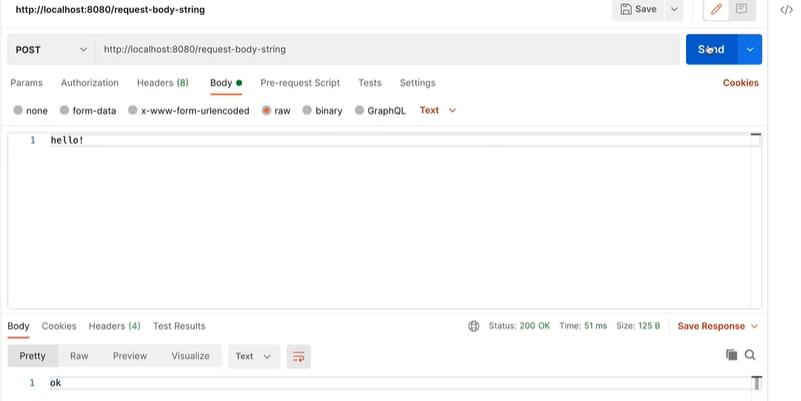Expand the Send button arrow menu

(750, 50)
